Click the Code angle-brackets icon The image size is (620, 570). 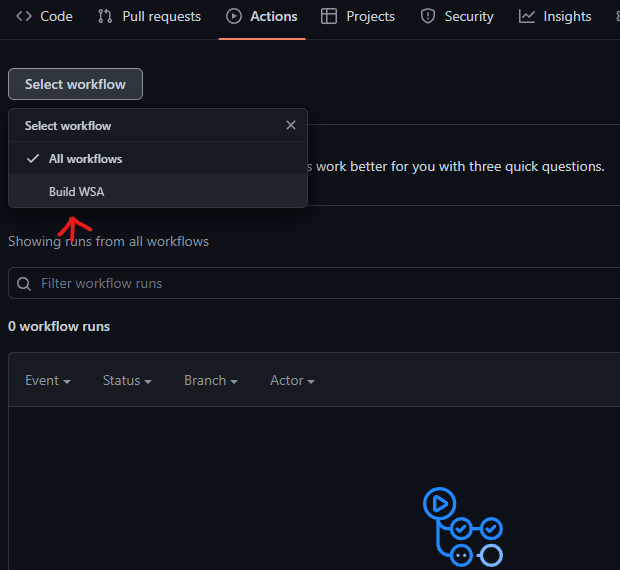24,16
